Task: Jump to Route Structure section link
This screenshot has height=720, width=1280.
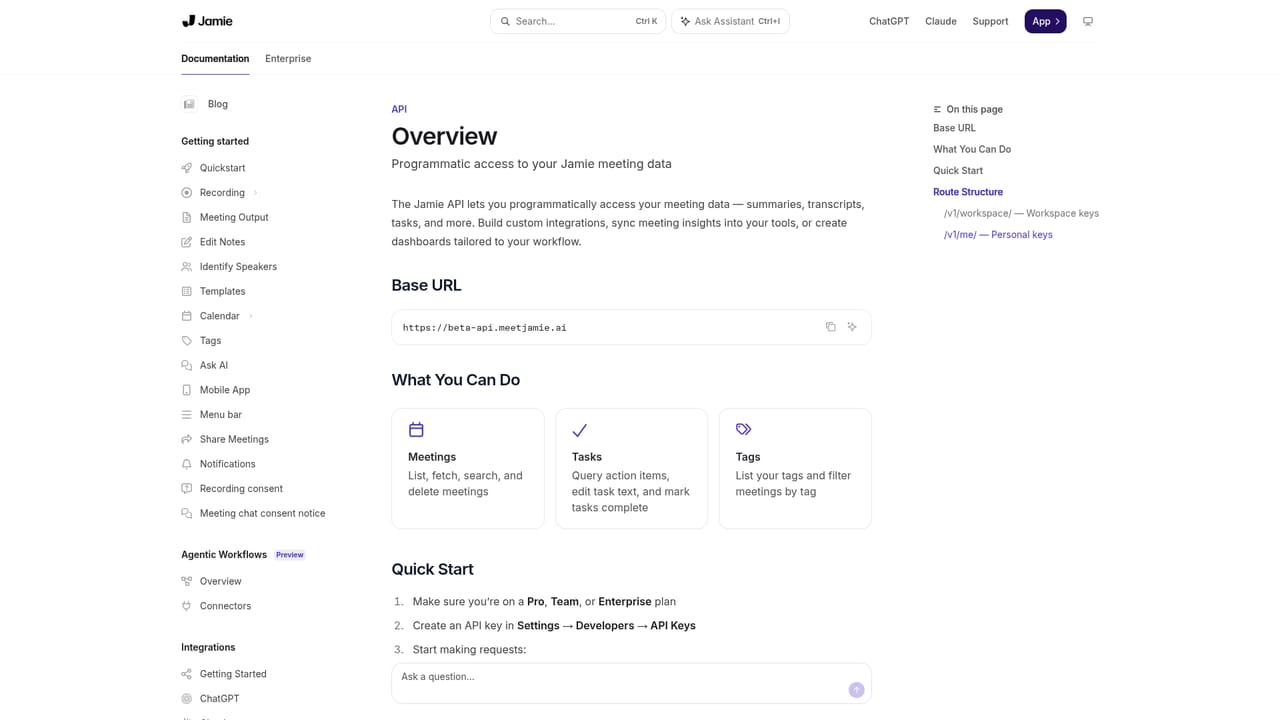Action: tap(968, 192)
